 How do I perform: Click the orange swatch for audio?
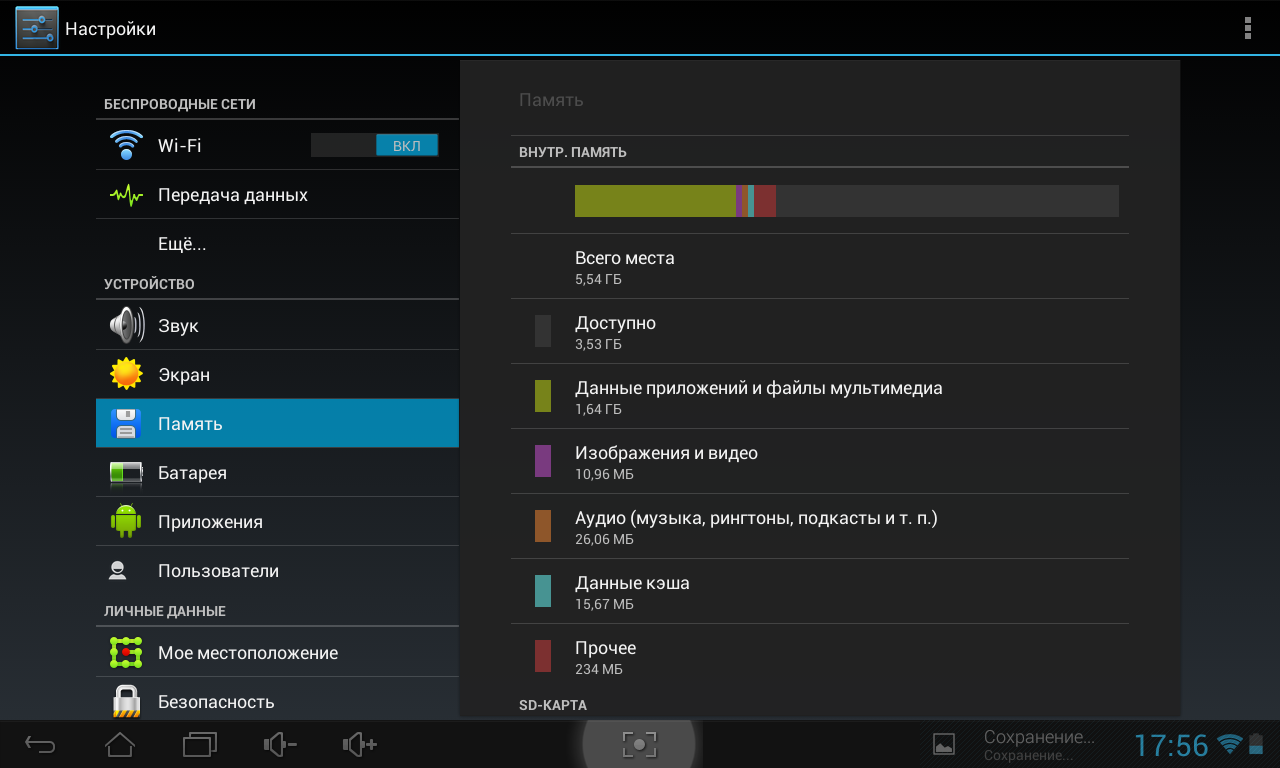pos(543,526)
